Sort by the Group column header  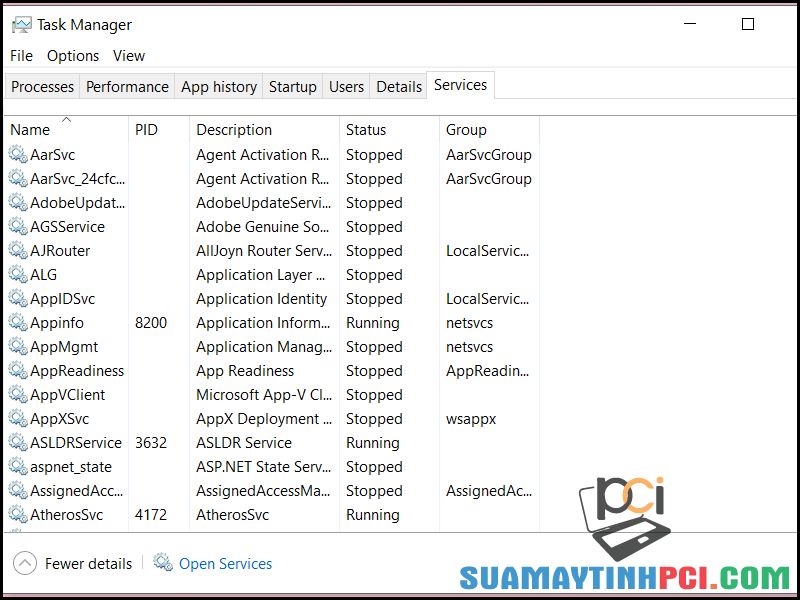tap(489, 129)
